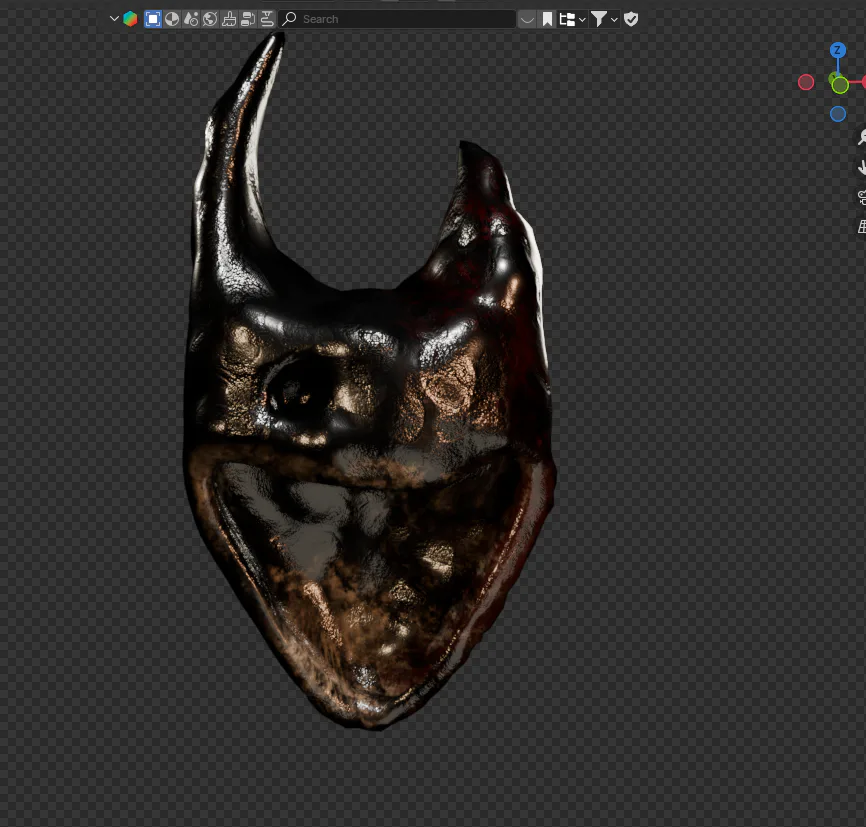Switch to Scenes asset type icon
866x827 pixels.
point(191,19)
